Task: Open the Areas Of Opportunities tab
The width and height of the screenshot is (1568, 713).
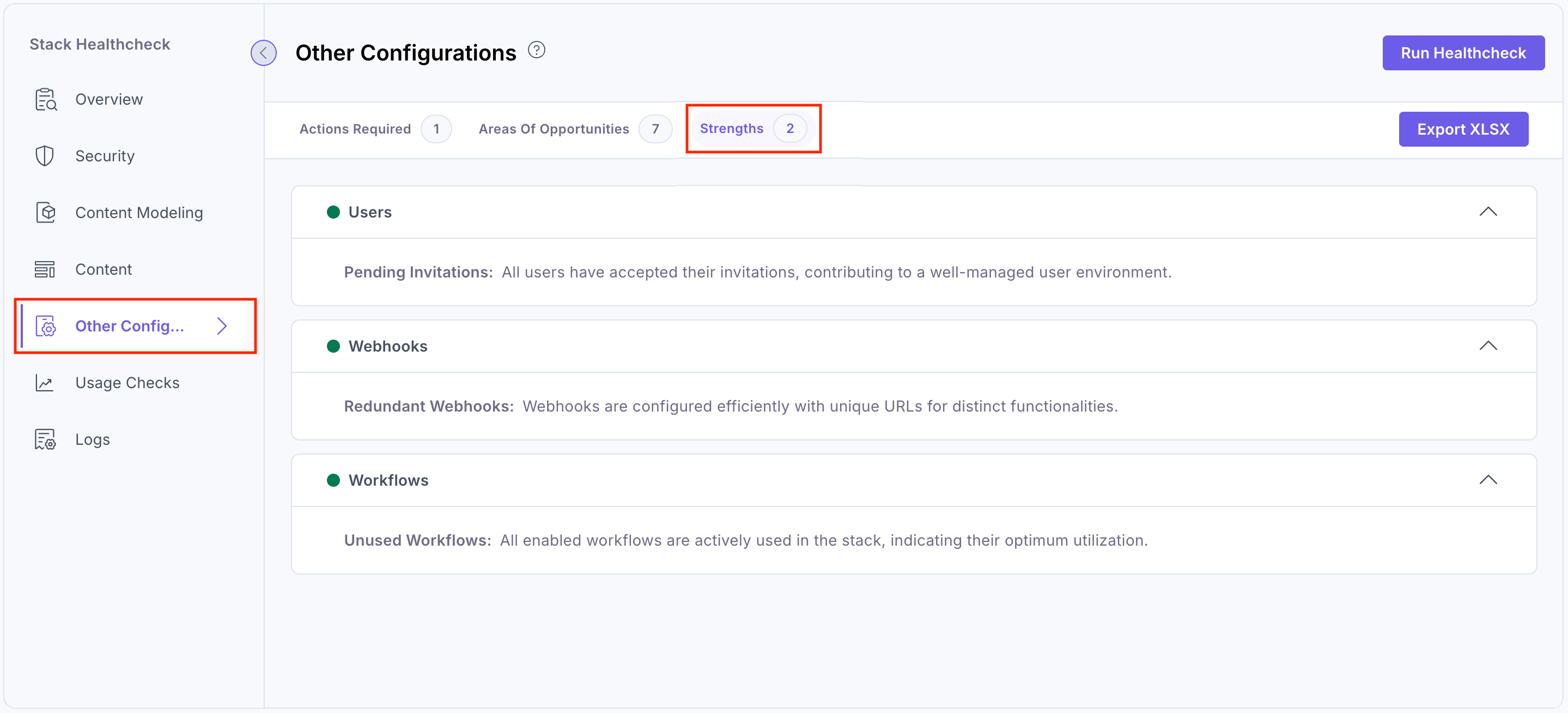Action: (x=554, y=129)
